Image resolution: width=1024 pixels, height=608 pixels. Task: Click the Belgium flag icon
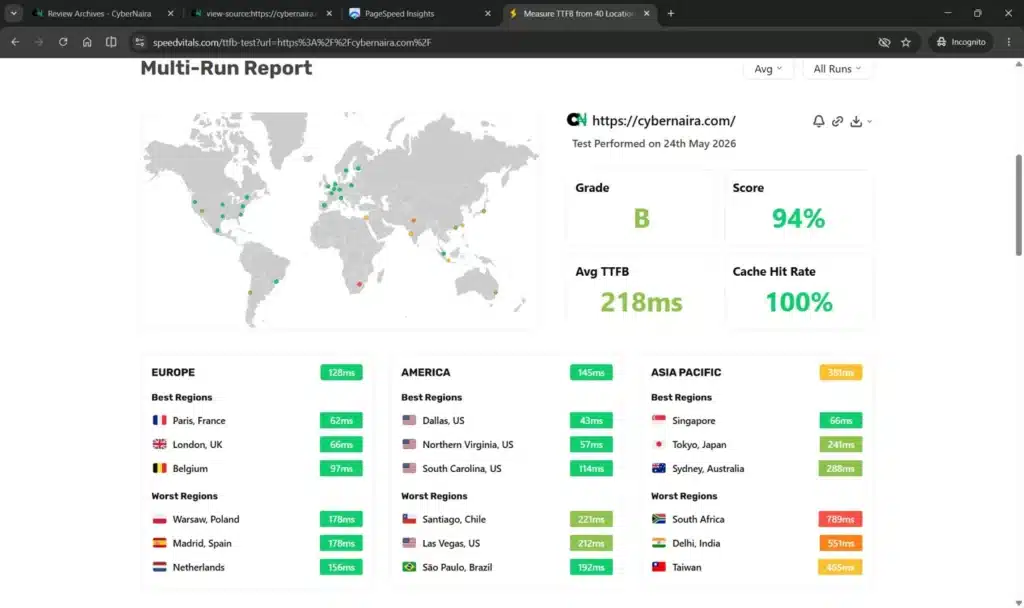[x=159, y=468]
